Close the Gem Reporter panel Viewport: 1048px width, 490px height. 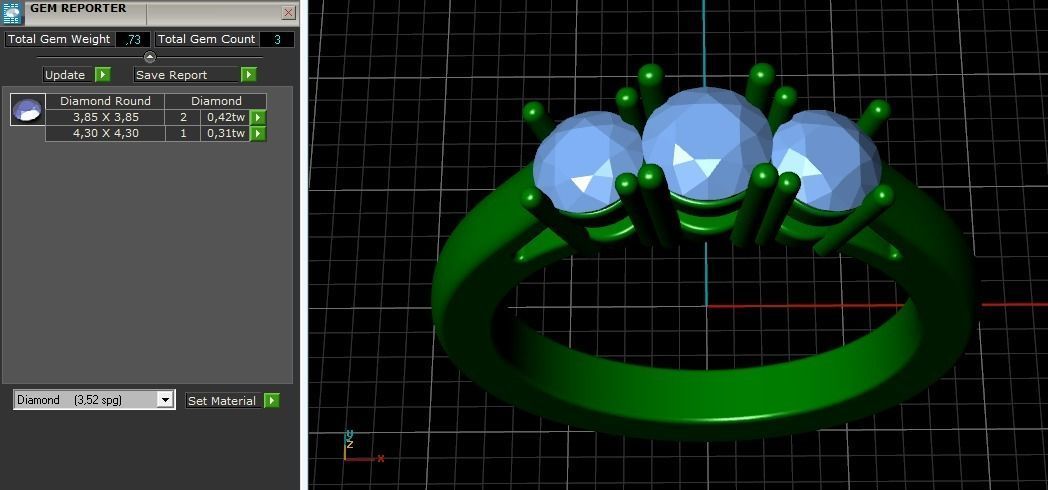289,13
